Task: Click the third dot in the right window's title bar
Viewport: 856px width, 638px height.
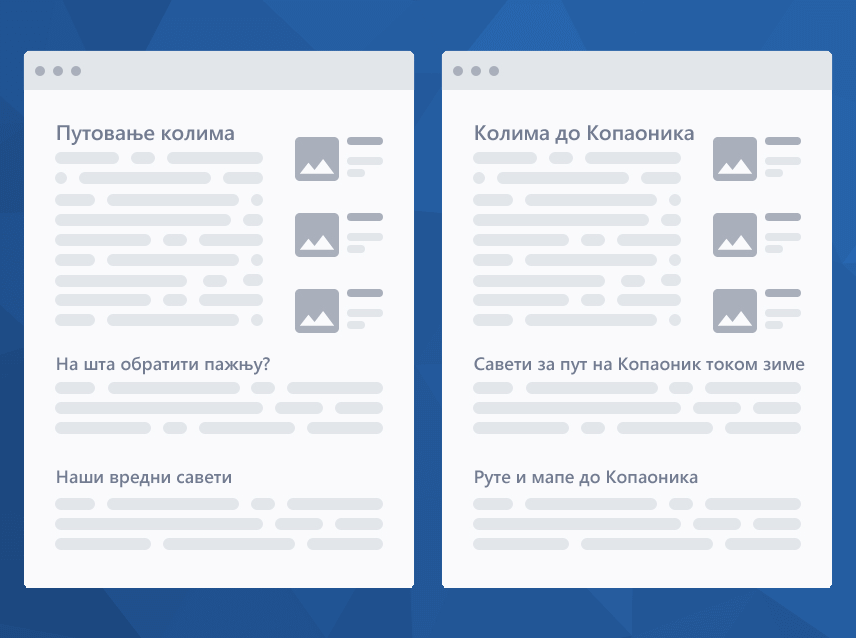Action: pos(494,71)
